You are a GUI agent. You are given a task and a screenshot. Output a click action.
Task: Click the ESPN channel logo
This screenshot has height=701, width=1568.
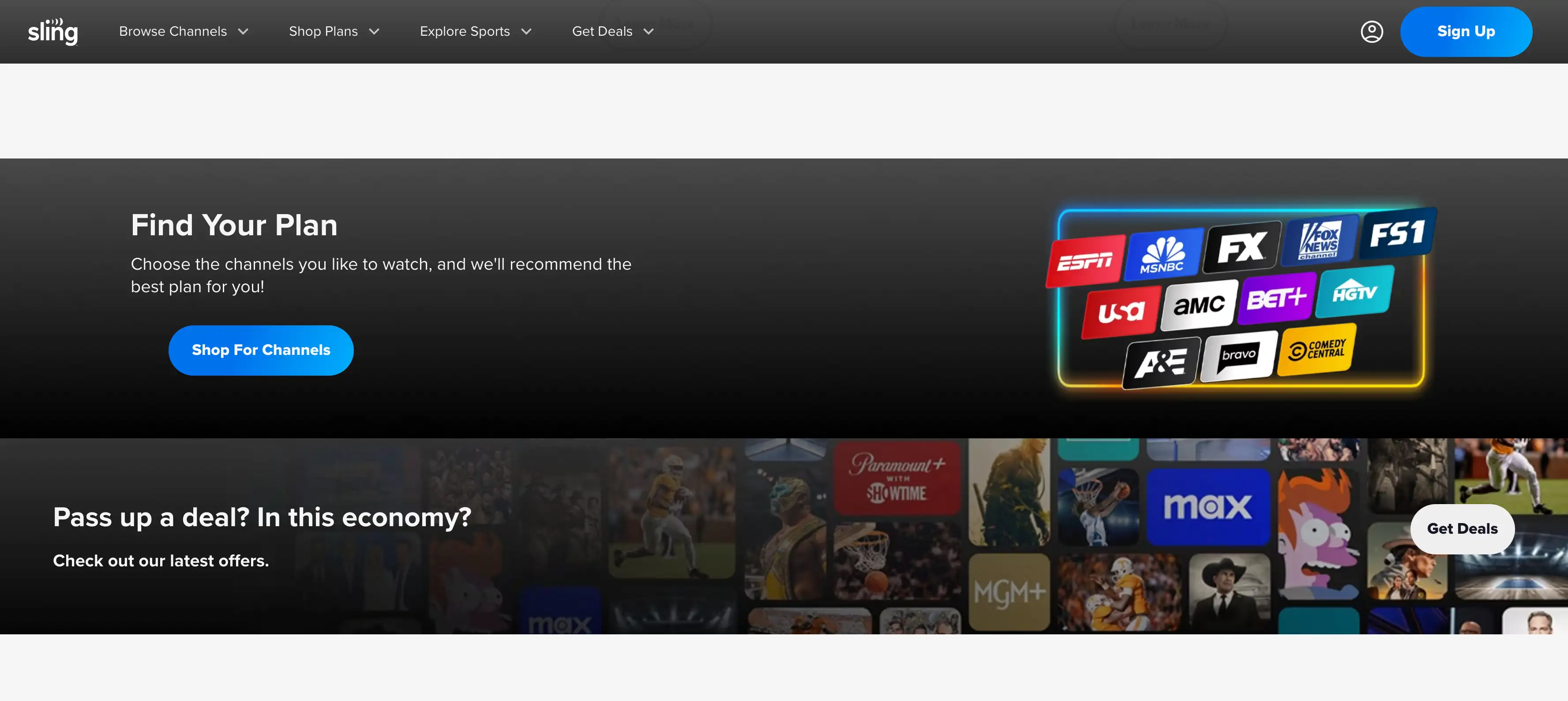pyautogui.click(x=1085, y=260)
